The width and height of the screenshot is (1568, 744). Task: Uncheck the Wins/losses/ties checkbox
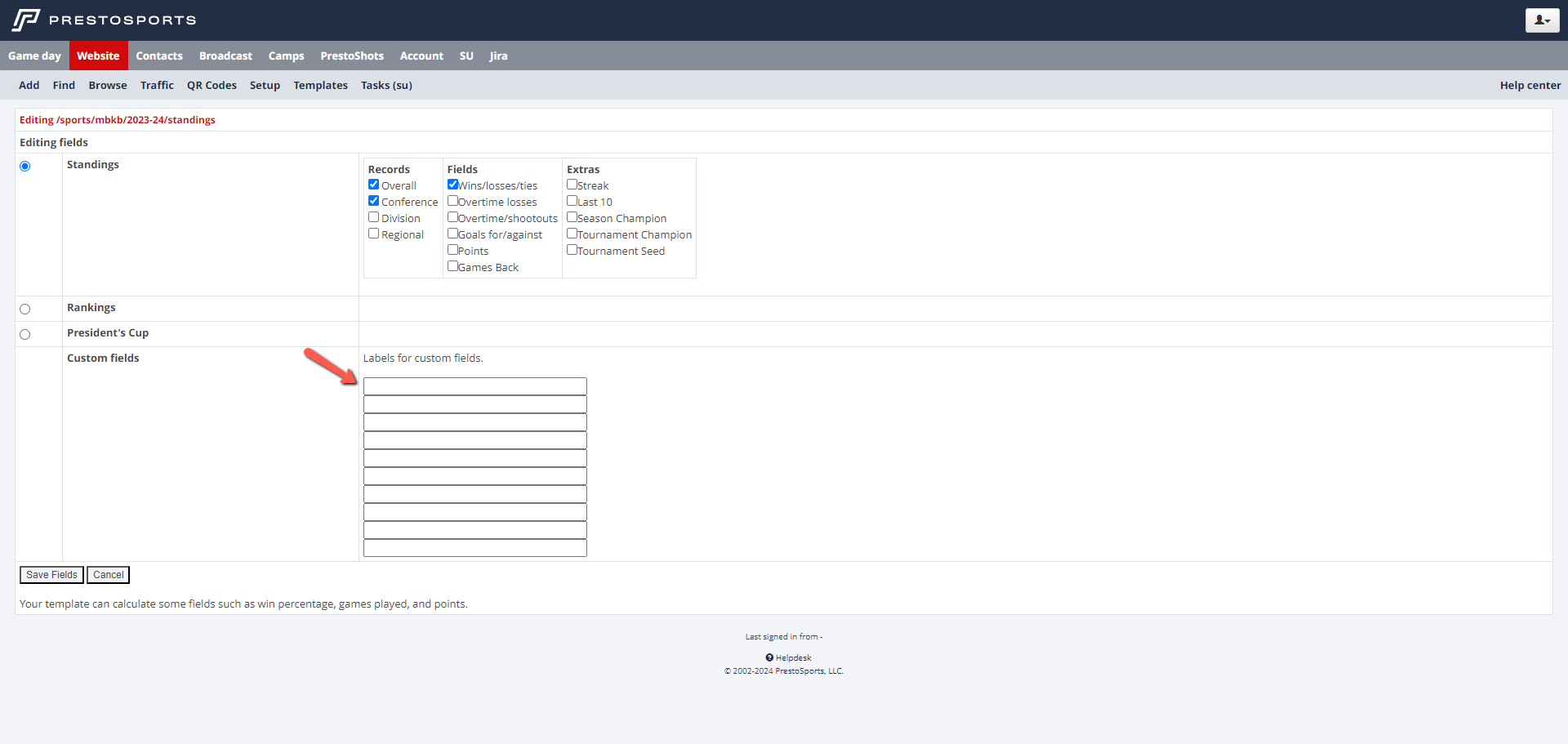tap(452, 185)
